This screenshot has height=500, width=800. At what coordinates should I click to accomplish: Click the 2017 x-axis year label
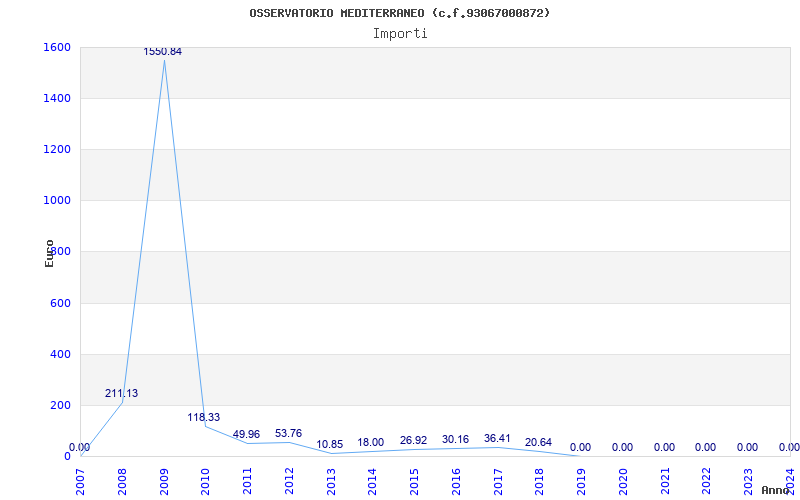tap(498, 482)
